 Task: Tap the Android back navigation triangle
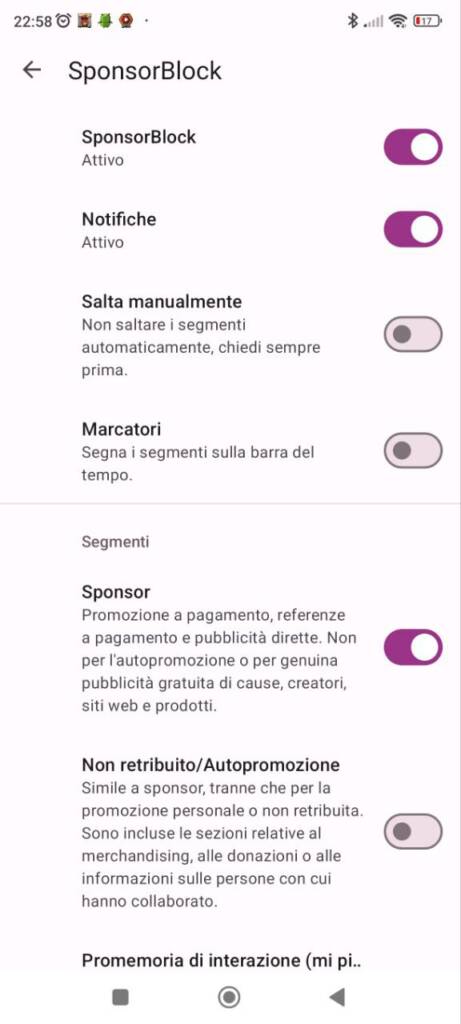click(337, 997)
